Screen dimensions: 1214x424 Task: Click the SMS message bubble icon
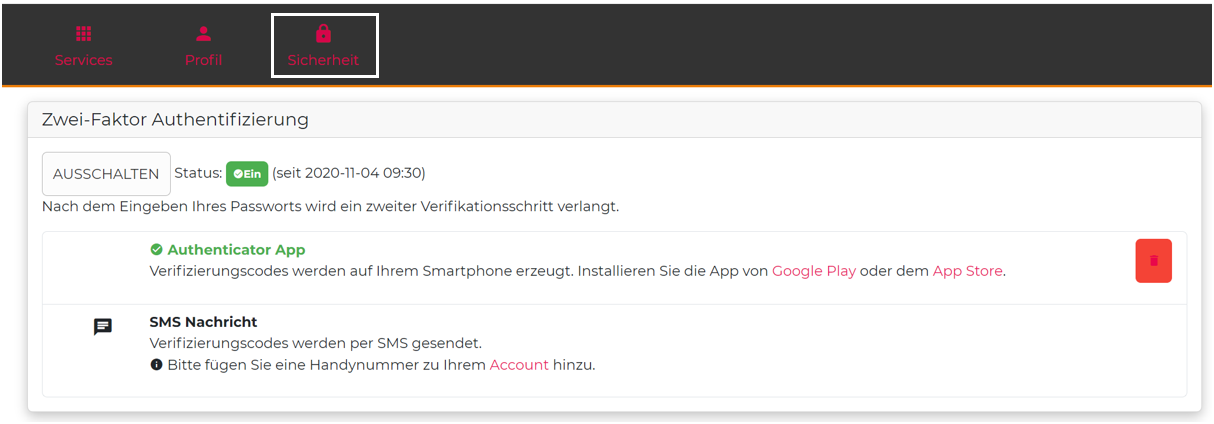pos(103,327)
